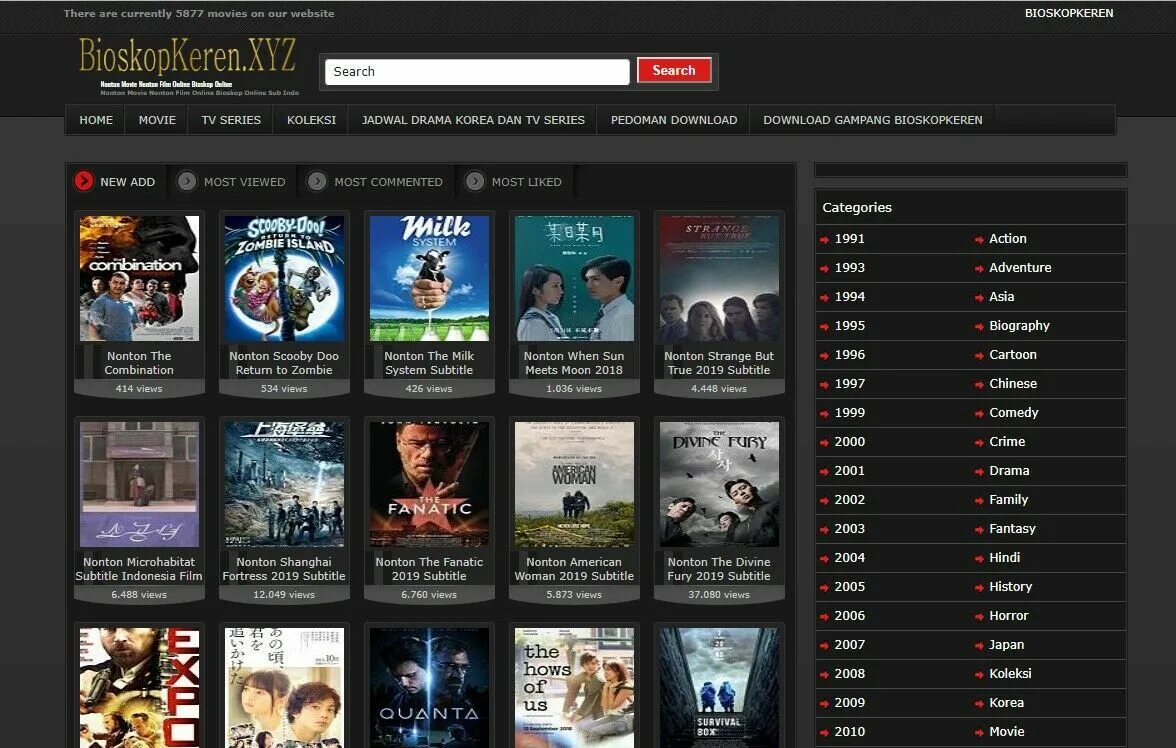Open The Fanatic movie poster
Image resolution: width=1176 pixels, height=748 pixels.
(x=429, y=484)
